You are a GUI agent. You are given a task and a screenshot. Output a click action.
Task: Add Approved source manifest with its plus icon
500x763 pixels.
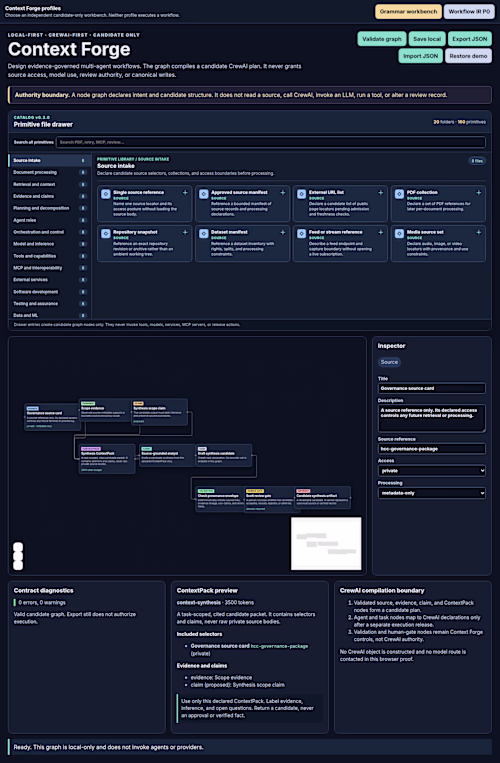[x=283, y=193]
